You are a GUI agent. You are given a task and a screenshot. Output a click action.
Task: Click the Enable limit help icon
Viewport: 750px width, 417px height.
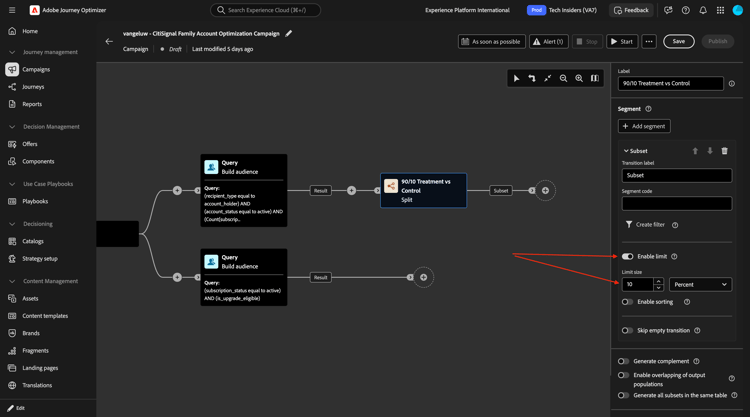[674, 257]
